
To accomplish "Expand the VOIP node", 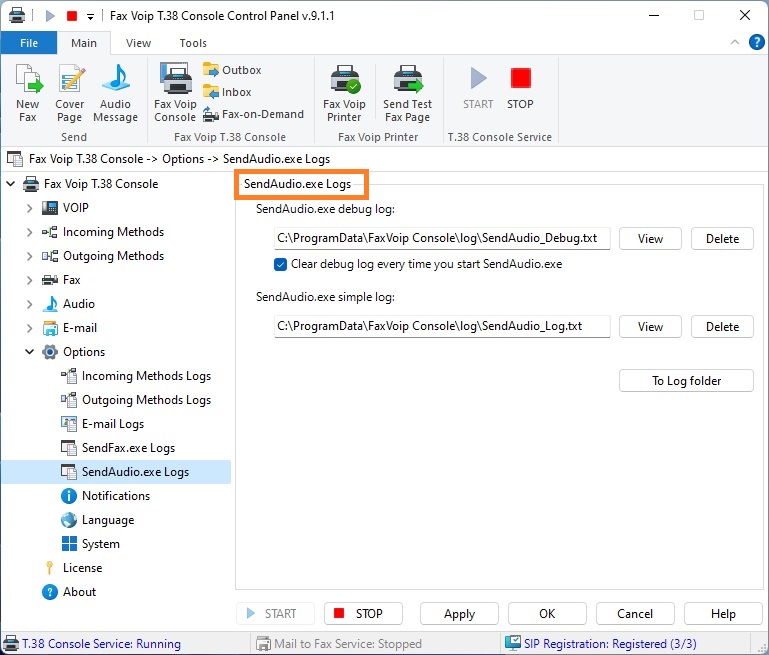I will [x=29, y=208].
